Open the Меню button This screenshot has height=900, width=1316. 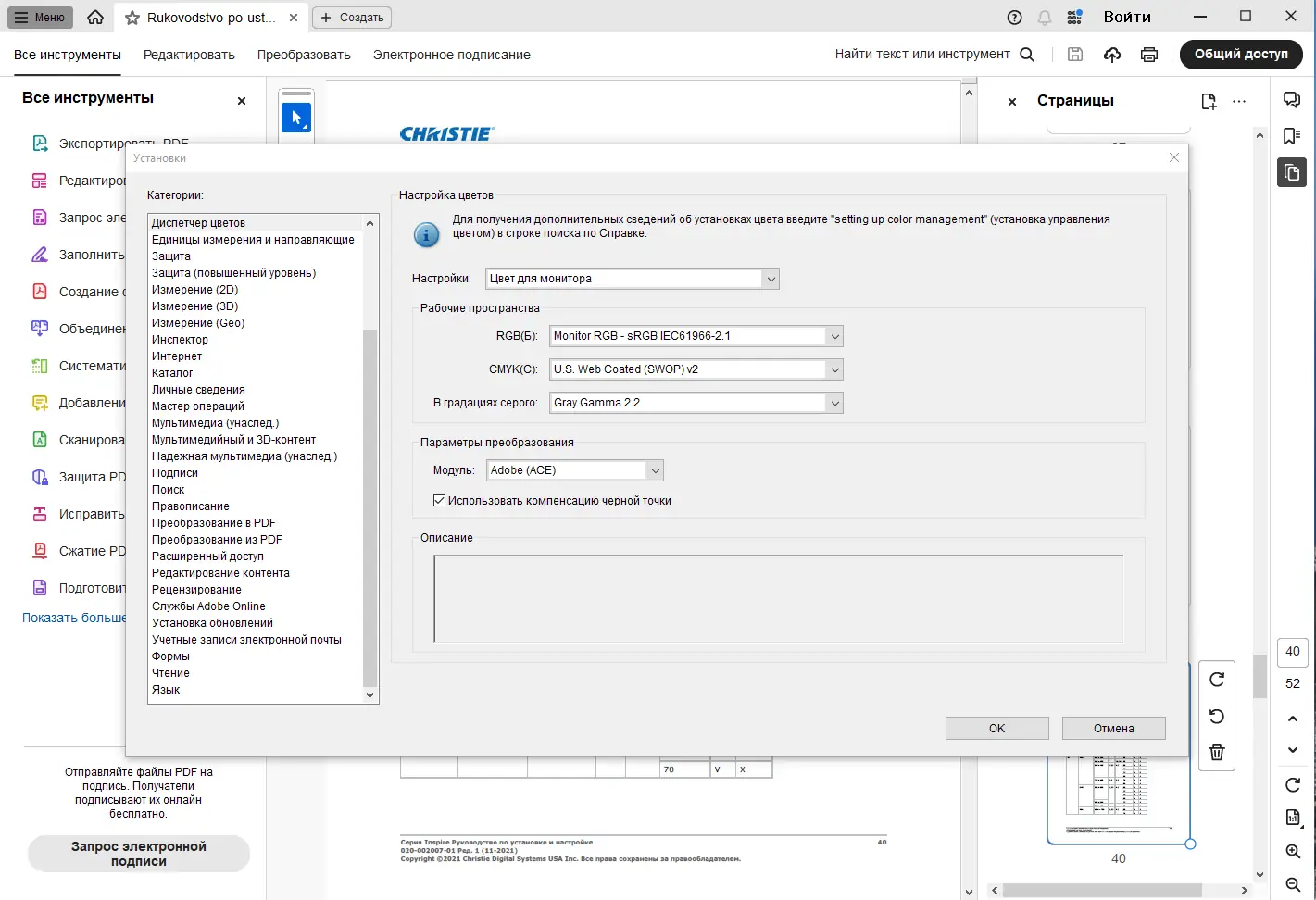[42, 18]
